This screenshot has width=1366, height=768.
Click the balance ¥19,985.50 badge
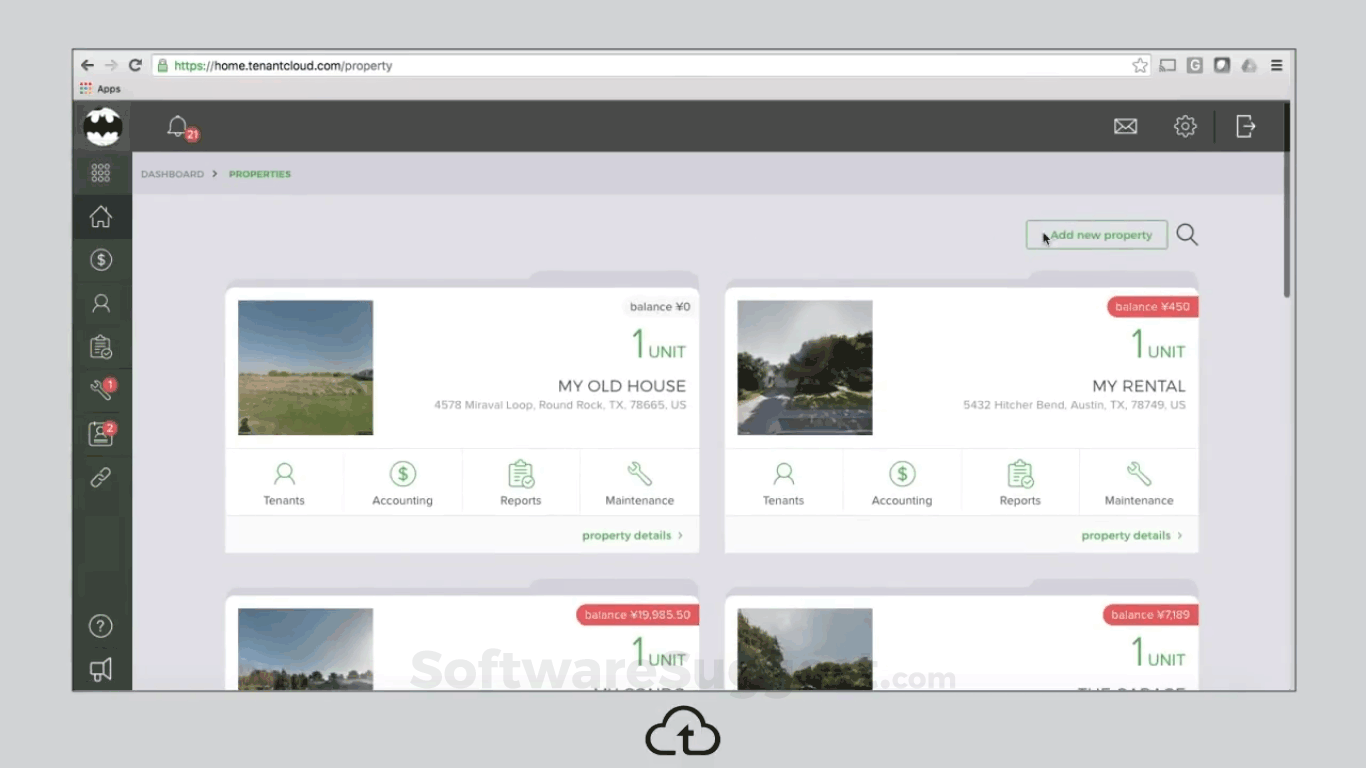click(x=637, y=615)
